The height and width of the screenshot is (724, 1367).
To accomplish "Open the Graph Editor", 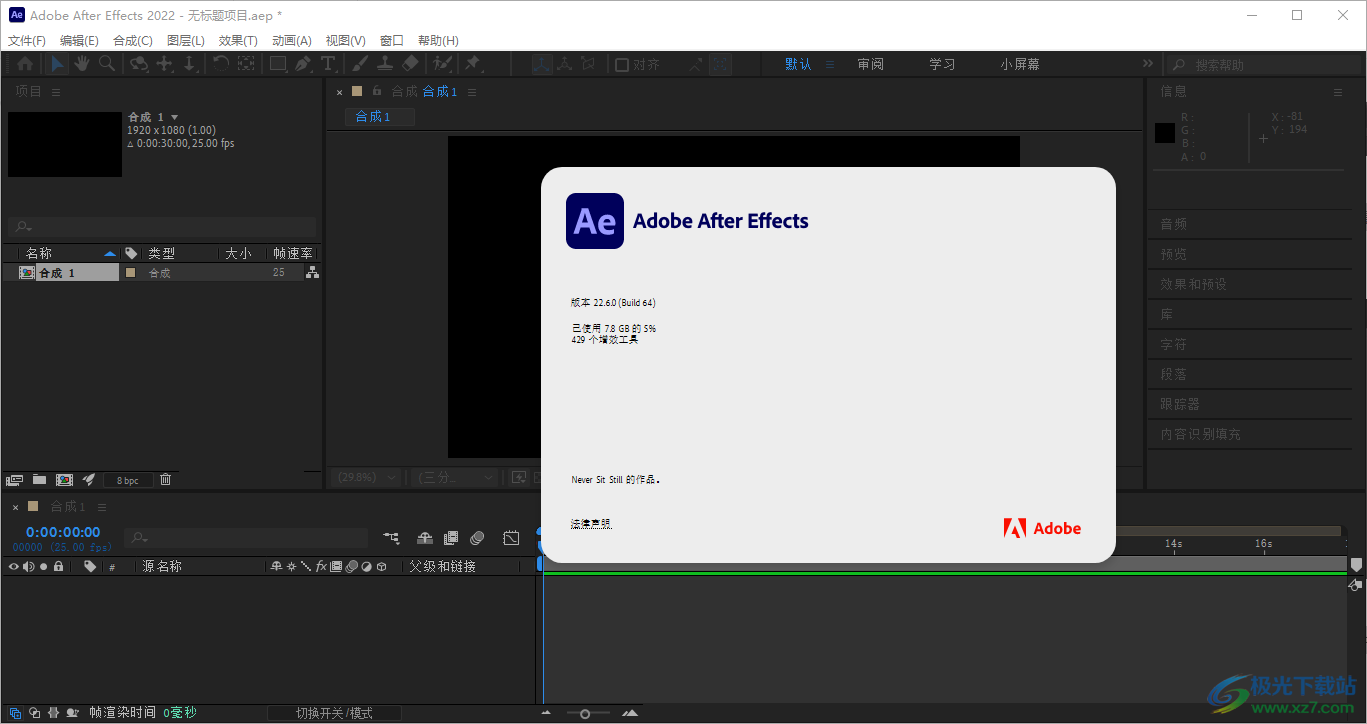I will tap(511, 537).
